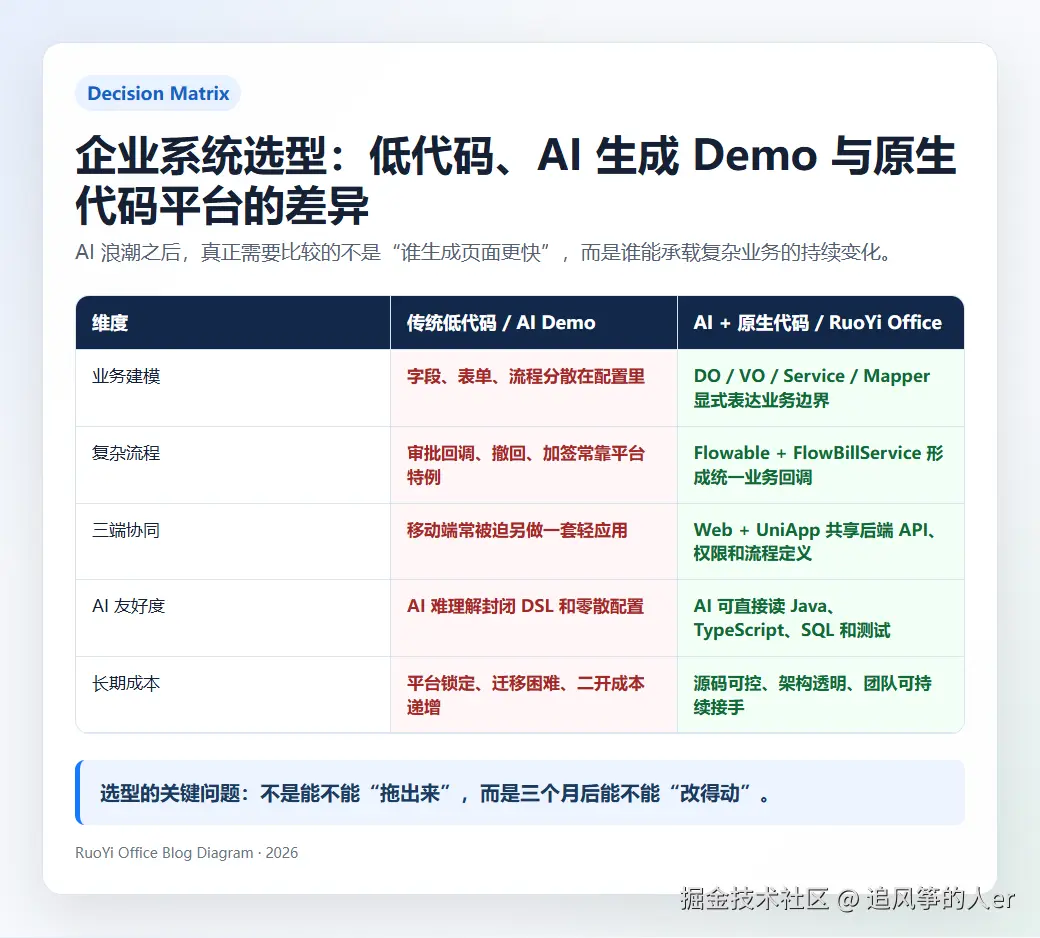Select the title 企业系统选型 heading
Image resolution: width=1040 pixels, height=938 pixels.
(x=516, y=180)
